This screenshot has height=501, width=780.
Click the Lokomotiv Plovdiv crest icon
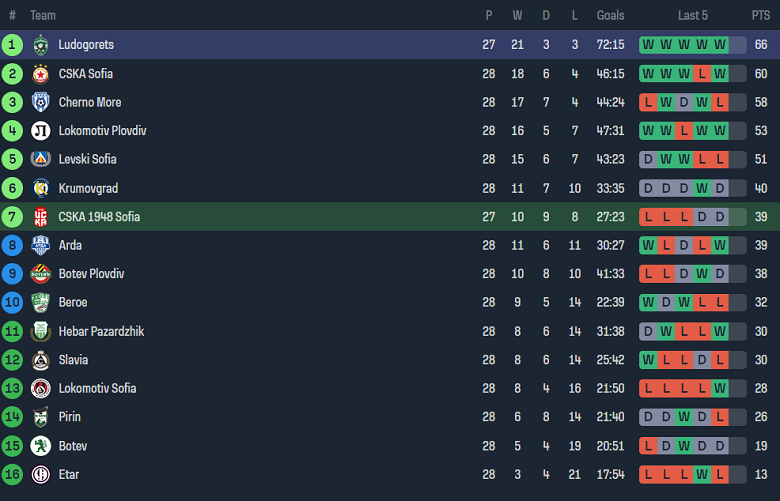coord(41,131)
